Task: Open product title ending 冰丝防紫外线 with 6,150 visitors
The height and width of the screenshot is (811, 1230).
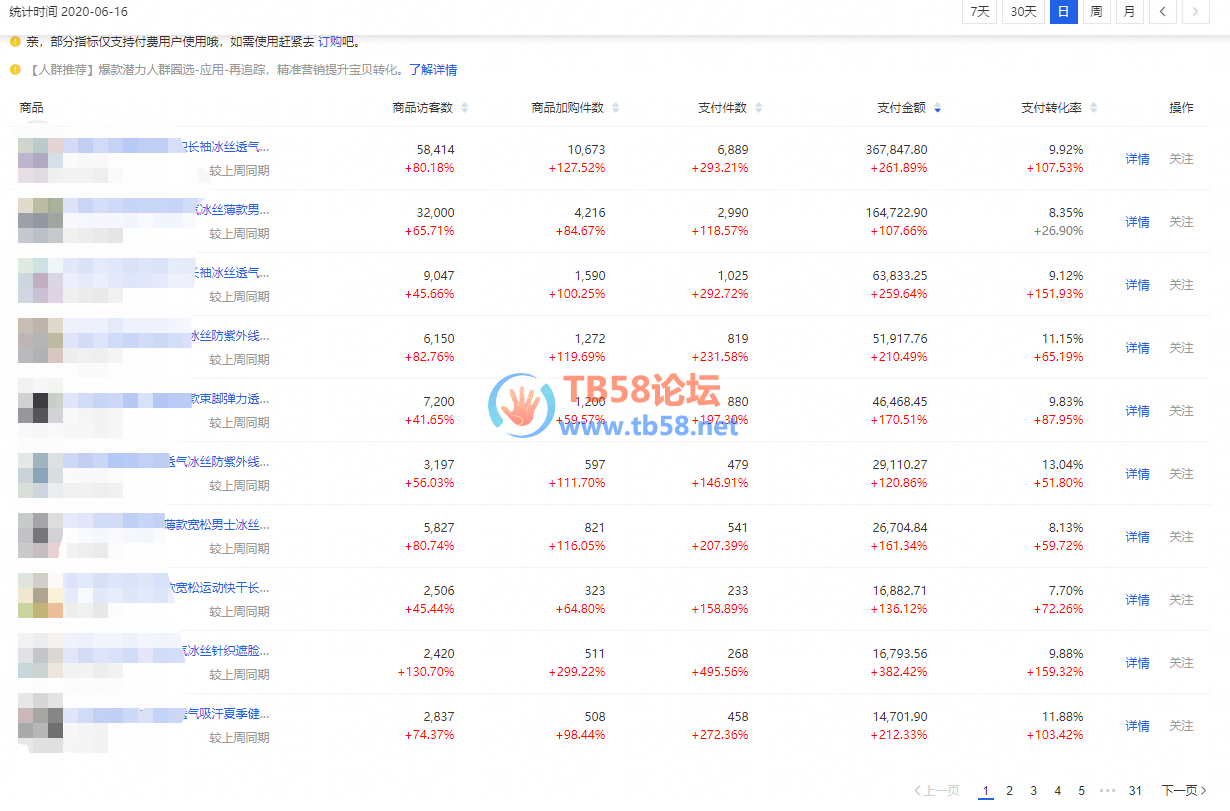Action: tap(229, 336)
